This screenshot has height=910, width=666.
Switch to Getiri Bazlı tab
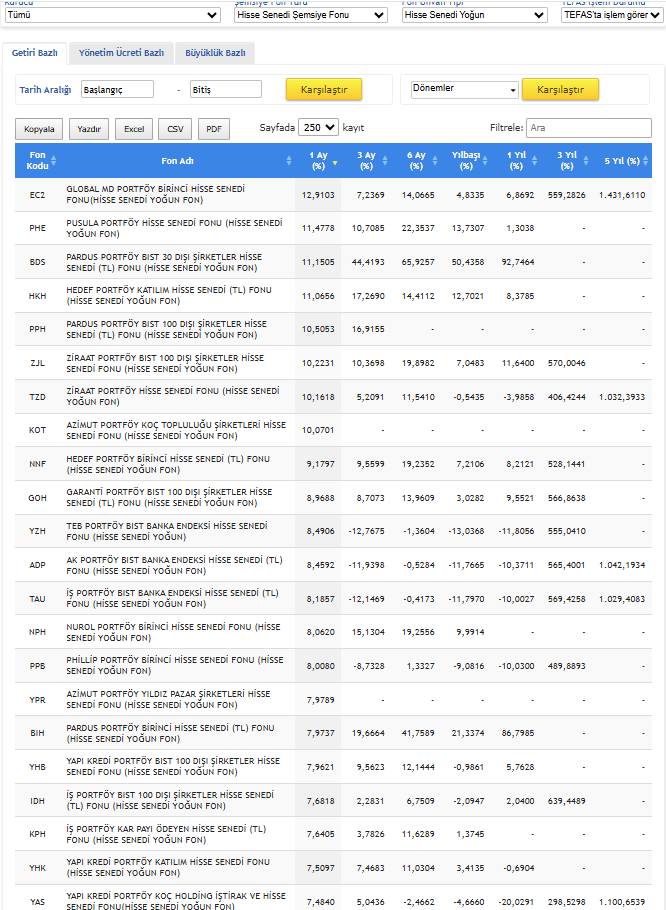[x=35, y=53]
